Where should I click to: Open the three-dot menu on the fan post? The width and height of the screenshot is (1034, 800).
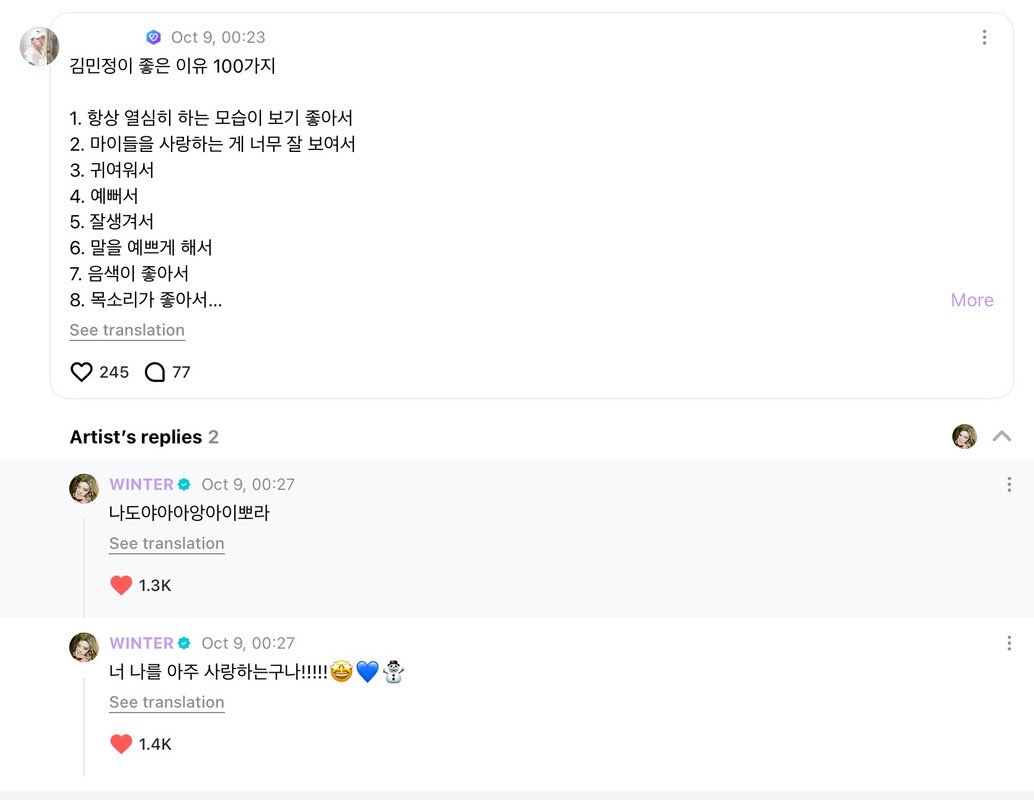984,37
